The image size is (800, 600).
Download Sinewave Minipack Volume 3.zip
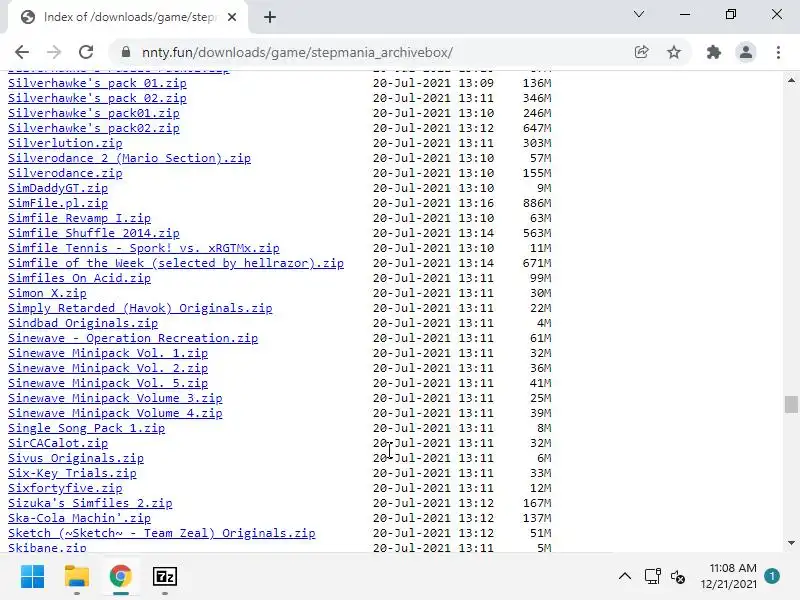[115, 398]
